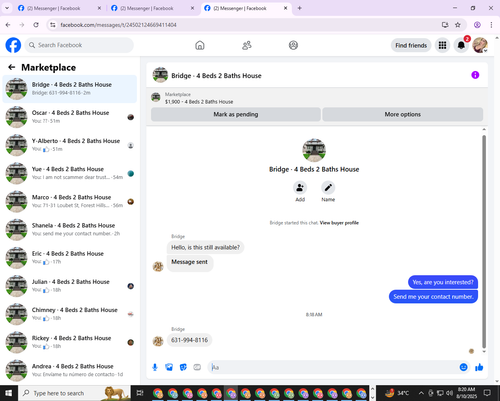Open the account profile picture menu
The image size is (500, 401).
pos(480,45)
